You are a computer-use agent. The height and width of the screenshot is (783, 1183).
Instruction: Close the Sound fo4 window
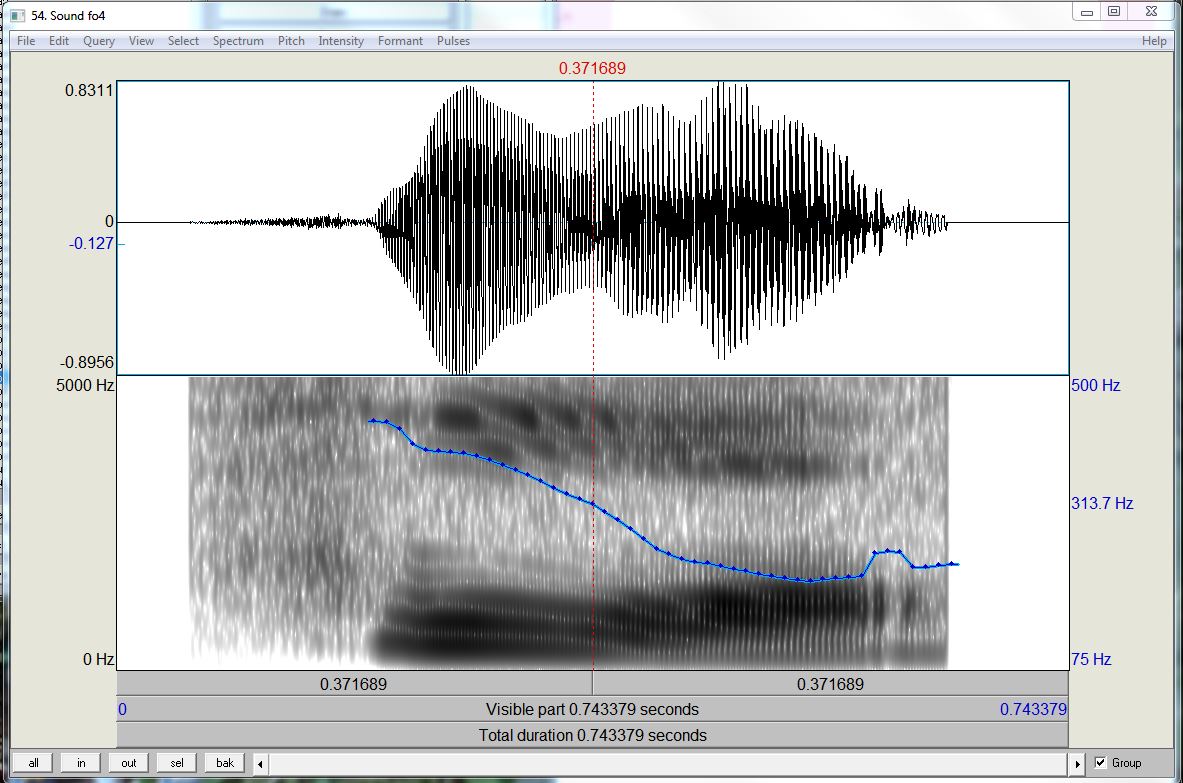point(1151,12)
